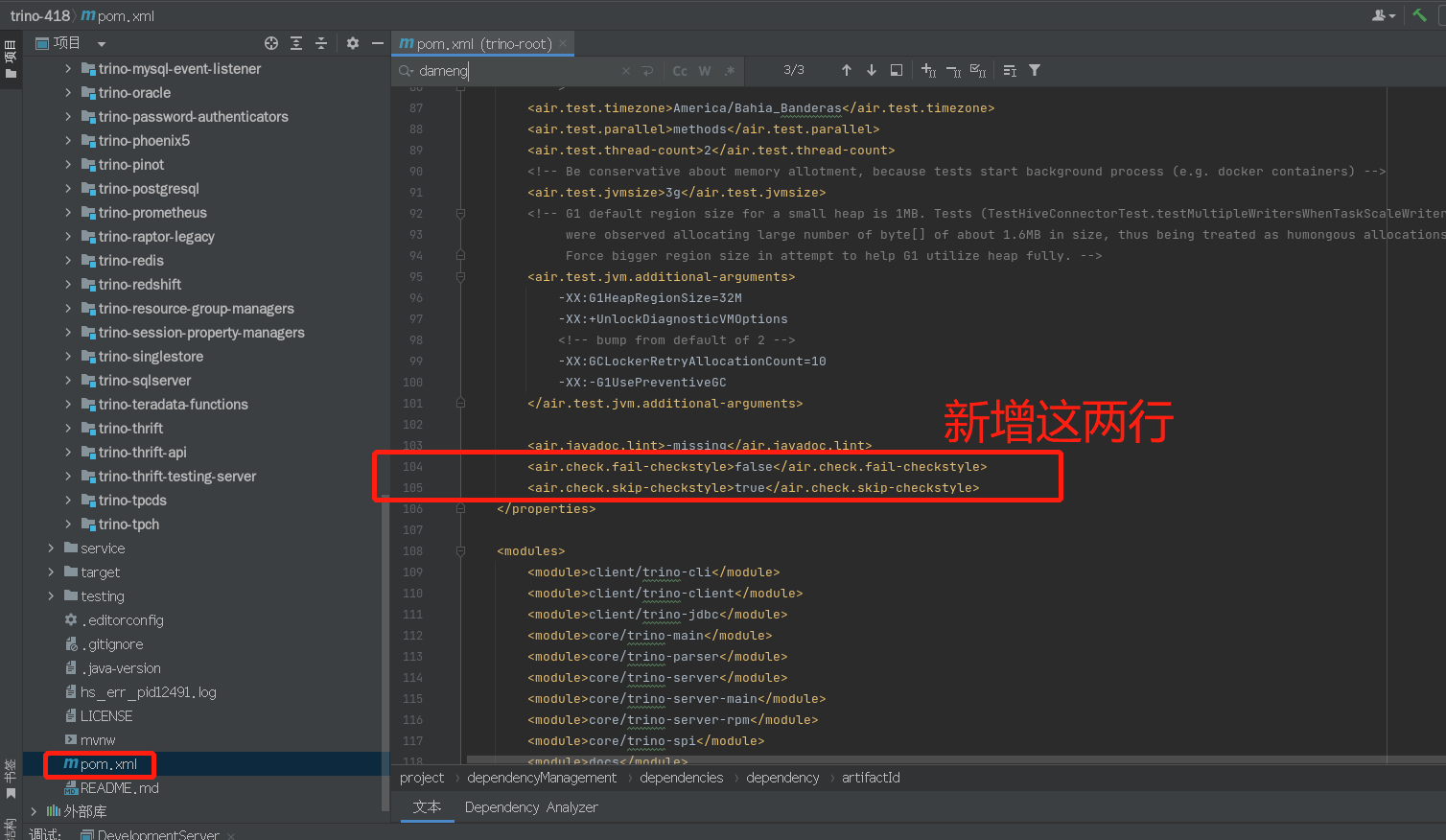
Task: Click pom.xml in the top navigation breadcrumb
Action: tap(117, 15)
